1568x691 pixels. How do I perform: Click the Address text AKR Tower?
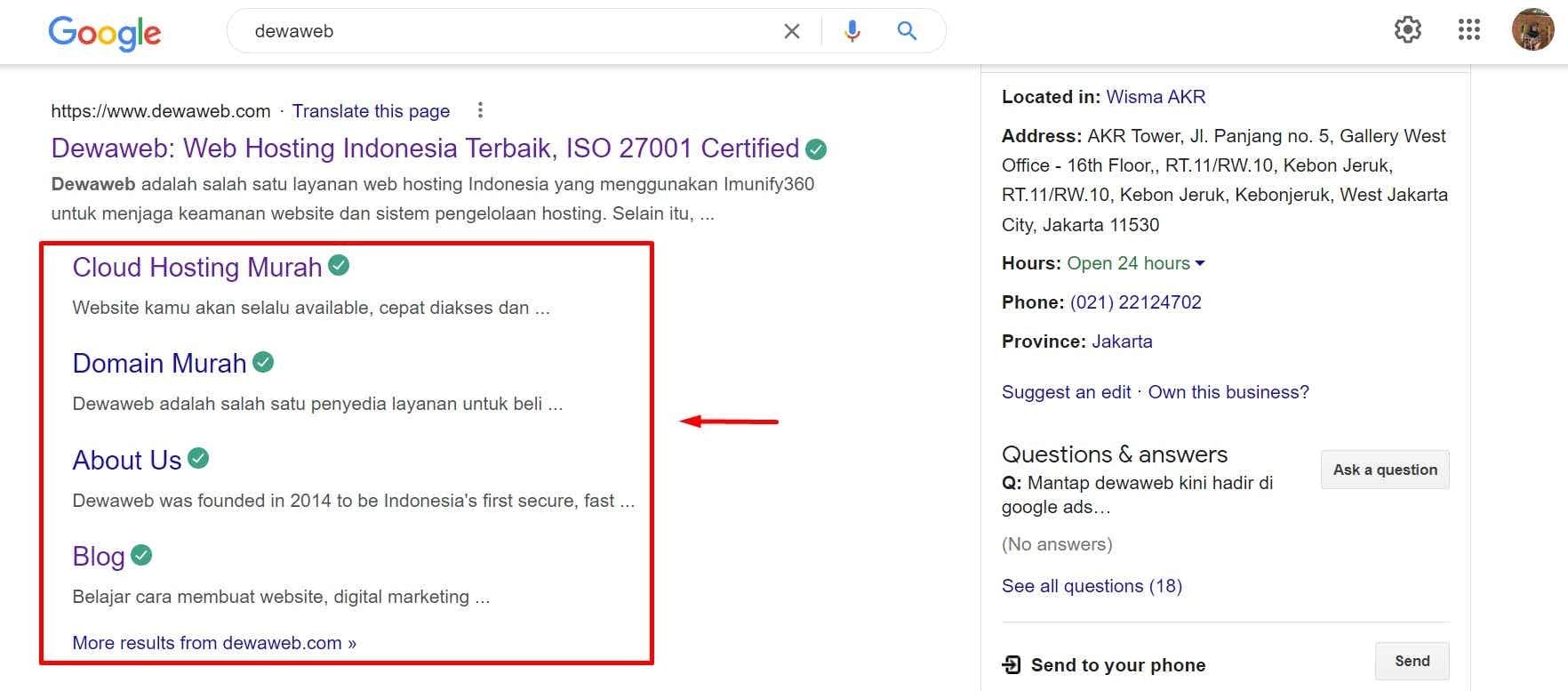coord(1225,181)
